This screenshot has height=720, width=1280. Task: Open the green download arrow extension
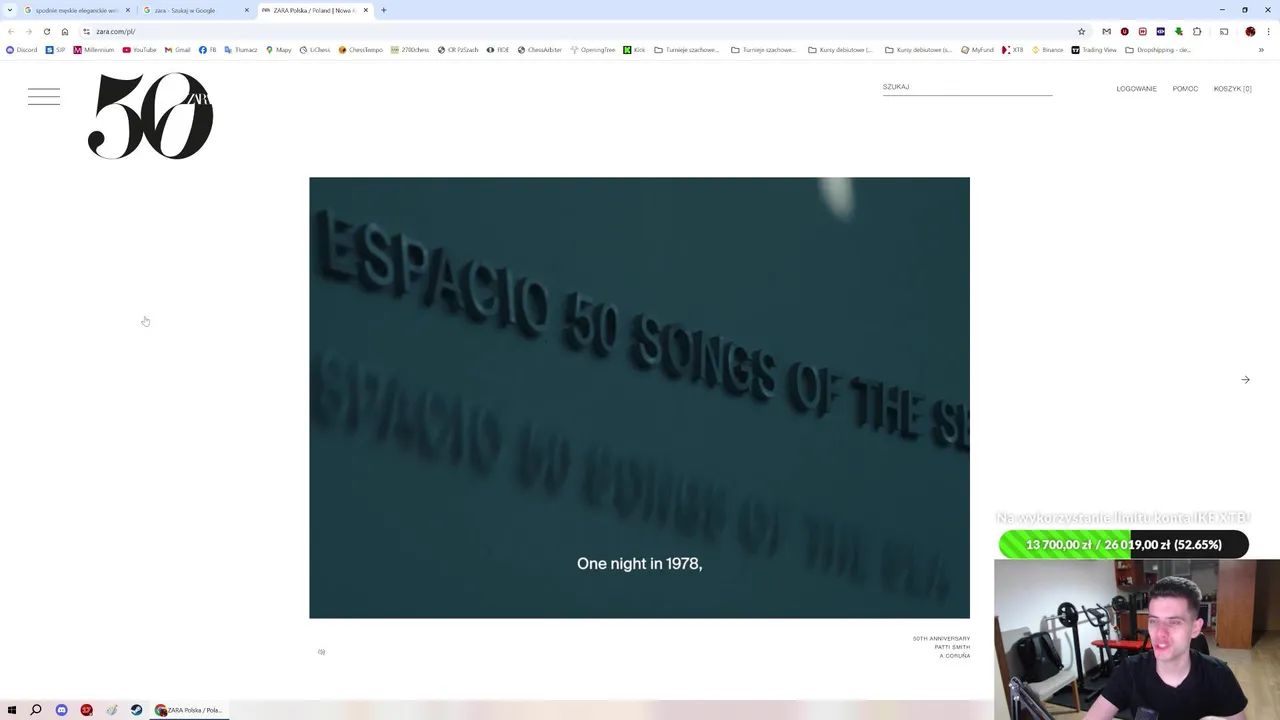[1178, 31]
